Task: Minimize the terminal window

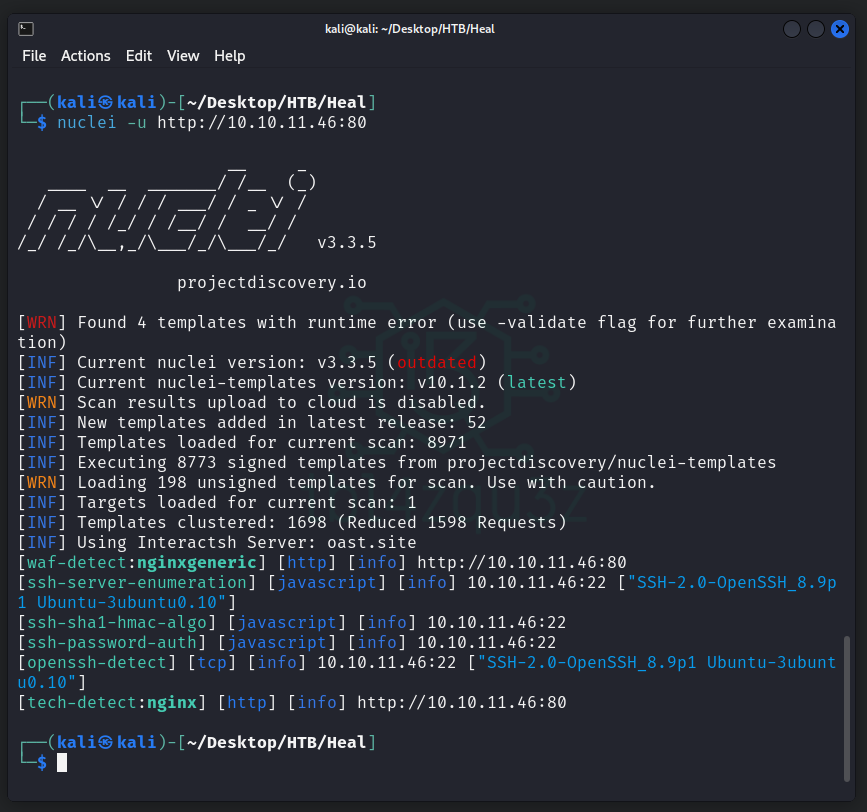Action: [792, 29]
